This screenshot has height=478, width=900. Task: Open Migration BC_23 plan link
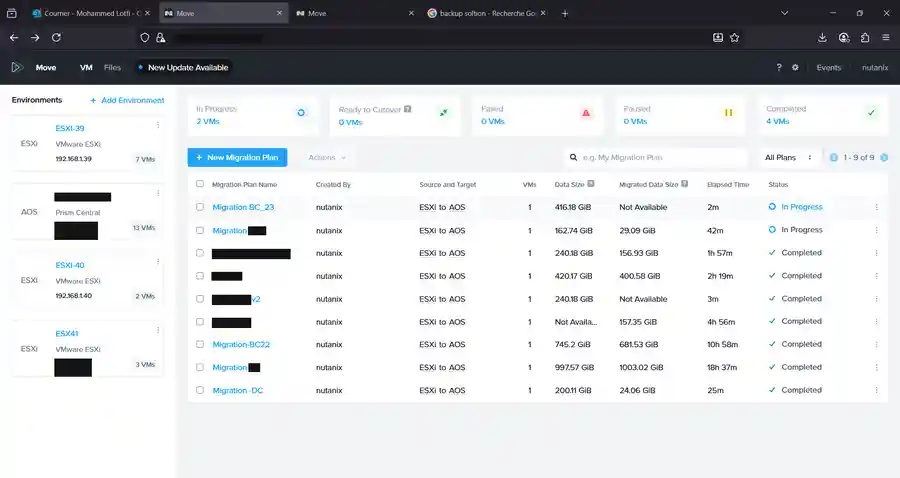tap(243, 207)
